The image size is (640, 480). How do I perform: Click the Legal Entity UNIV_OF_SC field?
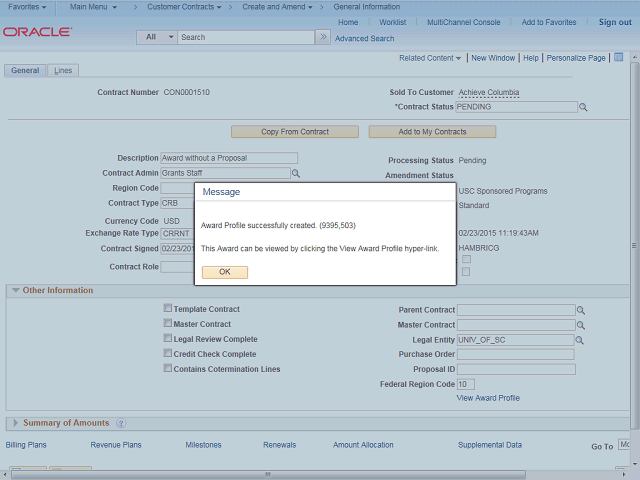[x=516, y=340]
